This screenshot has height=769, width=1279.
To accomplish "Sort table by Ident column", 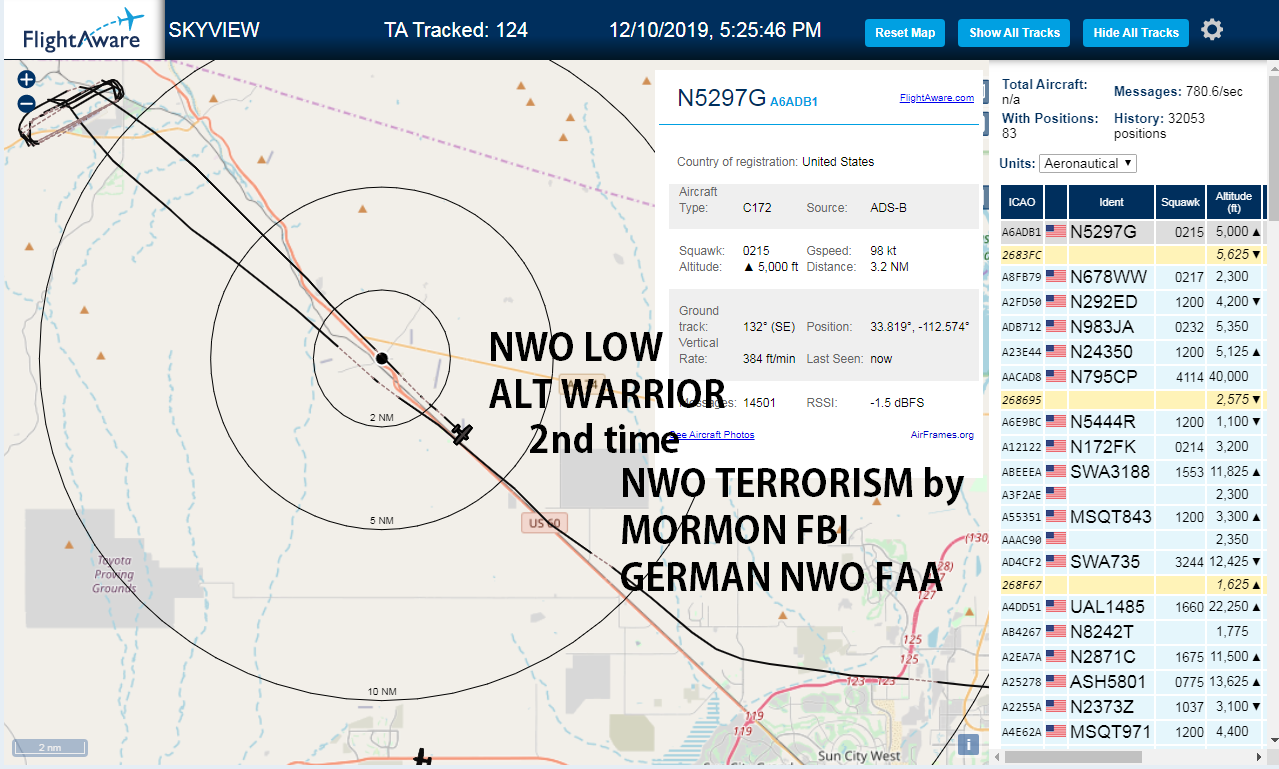I will [x=1111, y=202].
